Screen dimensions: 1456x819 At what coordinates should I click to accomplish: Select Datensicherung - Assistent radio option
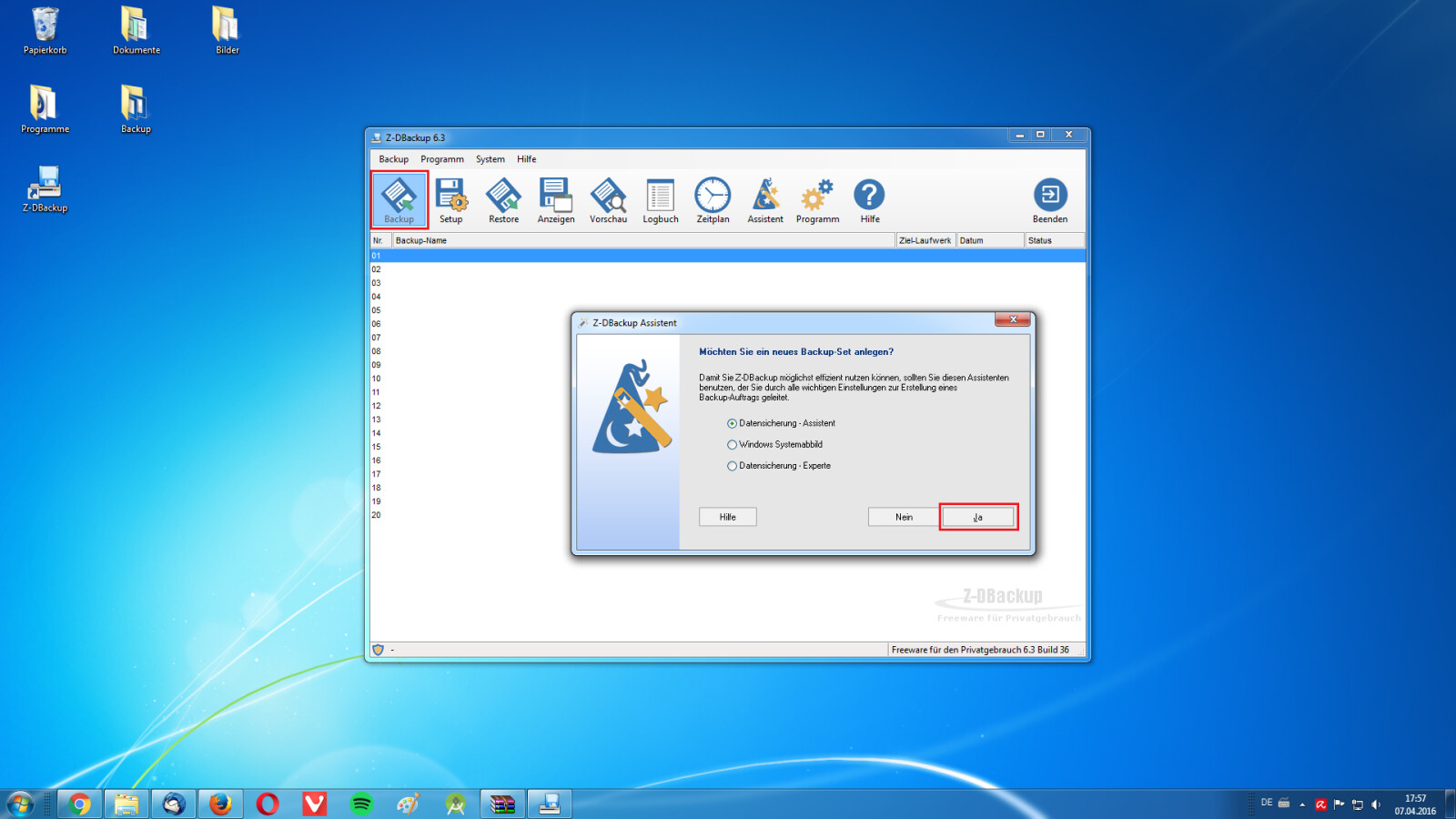[733, 424]
